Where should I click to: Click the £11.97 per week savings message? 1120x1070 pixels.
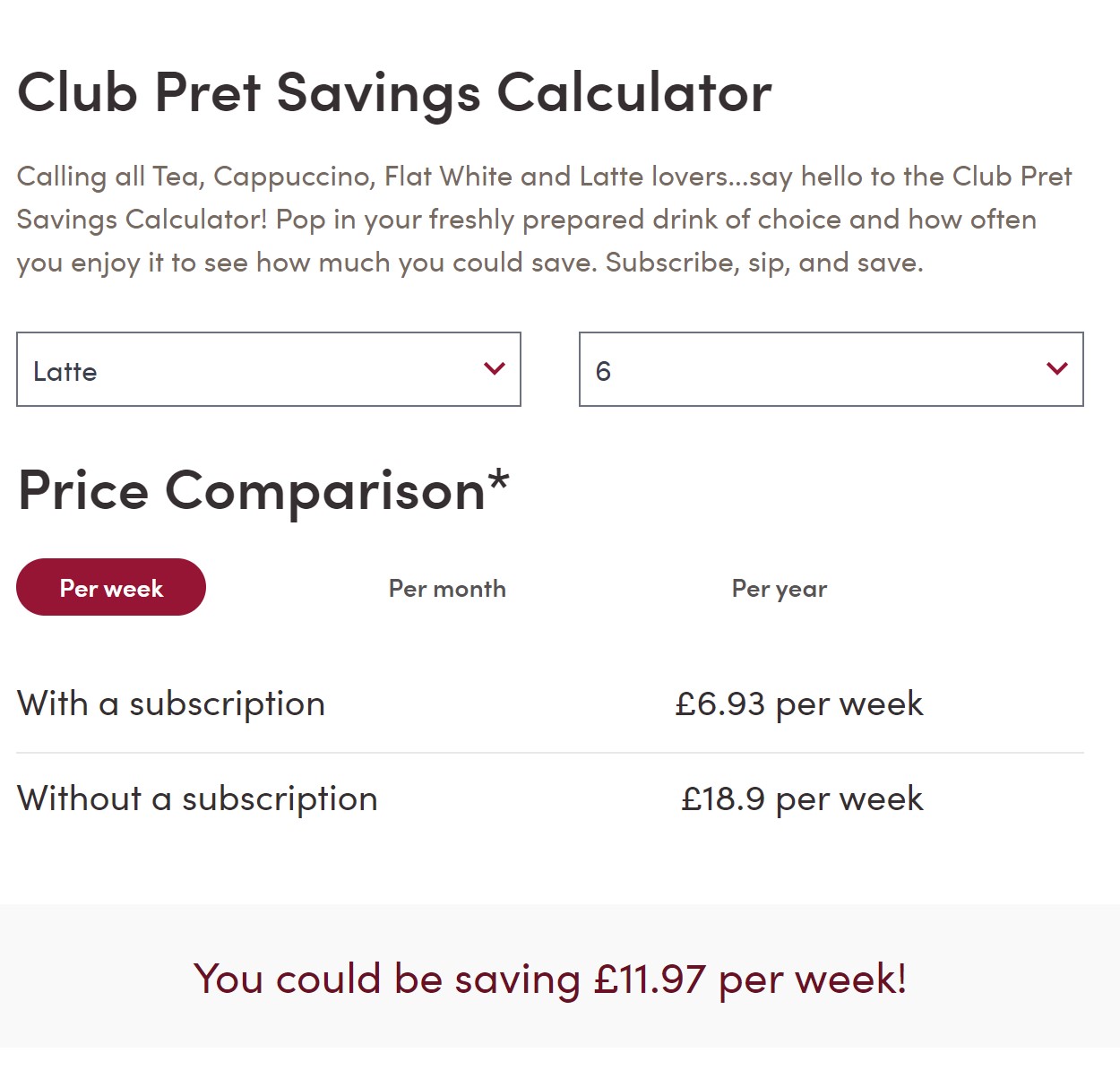click(x=550, y=979)
